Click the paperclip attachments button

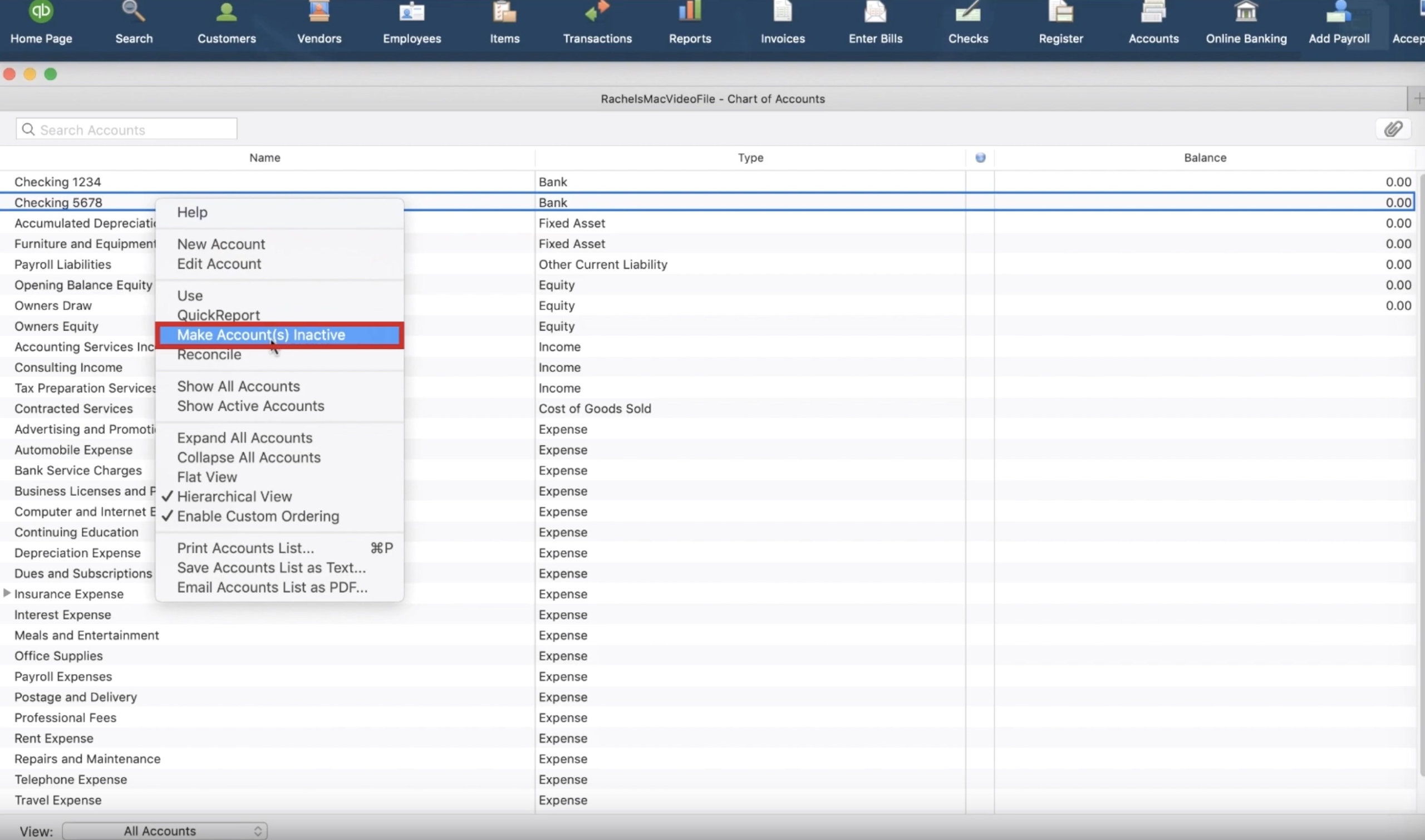point(1393,129)
